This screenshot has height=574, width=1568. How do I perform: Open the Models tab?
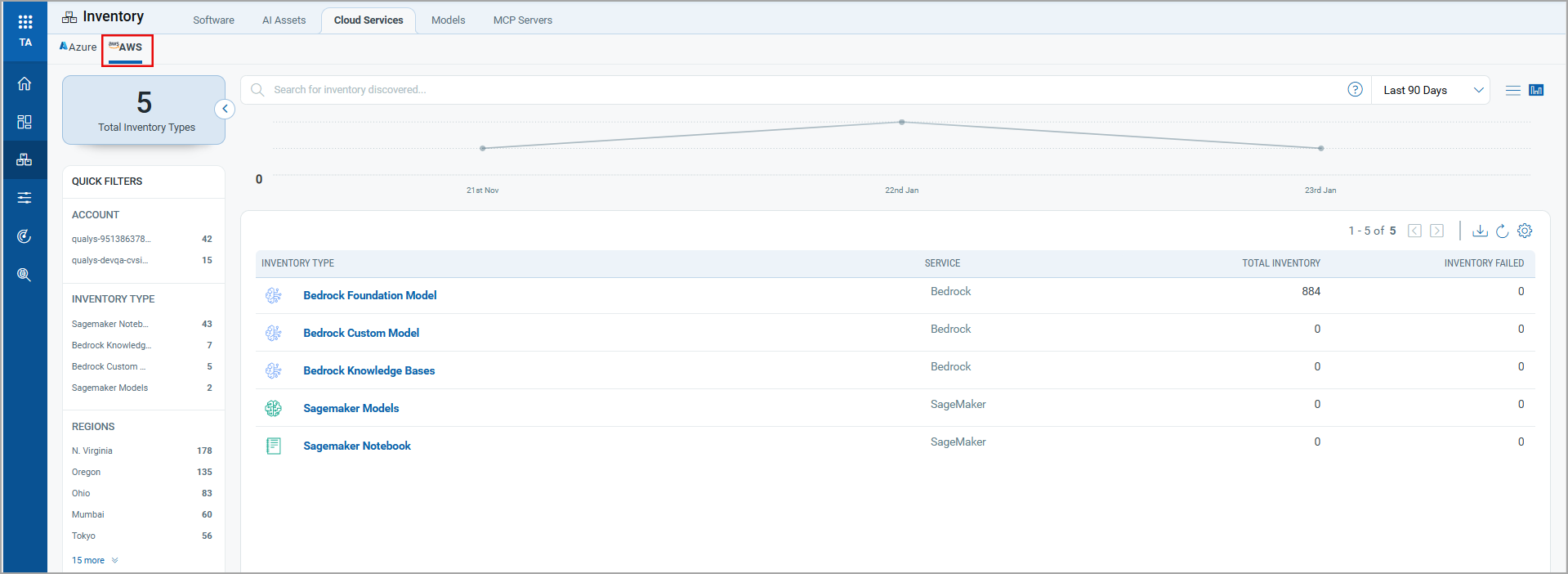pyautogui.click(x=448, y=20)
